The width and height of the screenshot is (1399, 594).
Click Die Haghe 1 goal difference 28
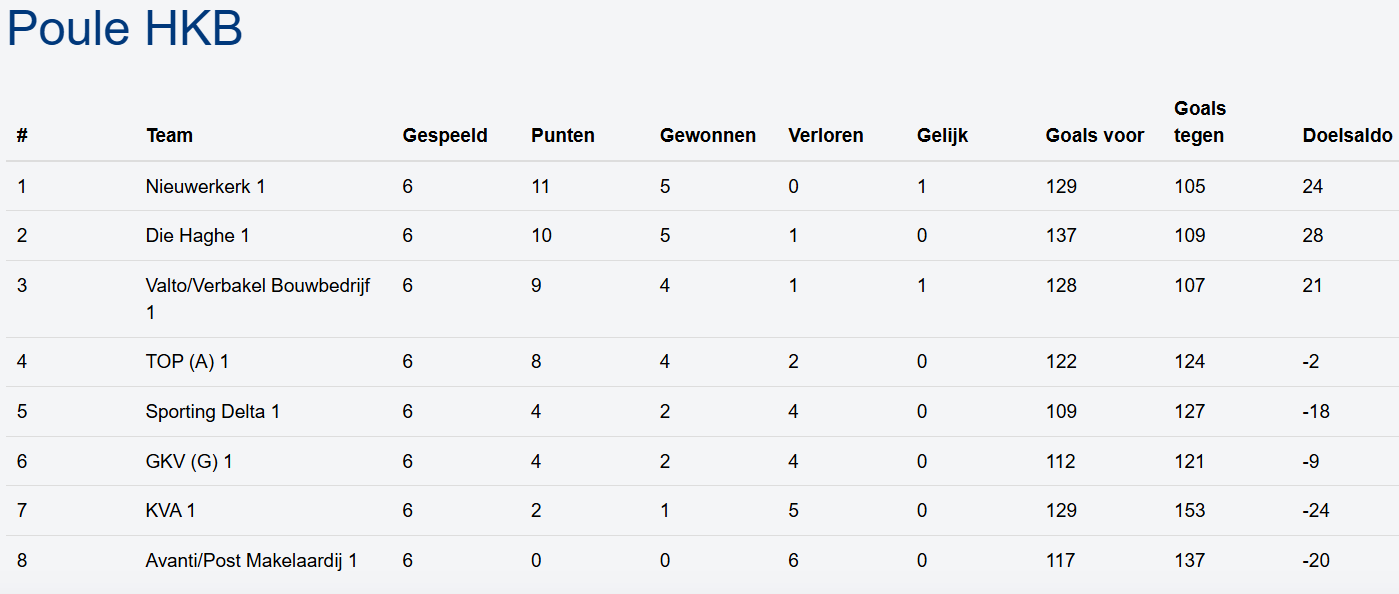pos(1312,236)
